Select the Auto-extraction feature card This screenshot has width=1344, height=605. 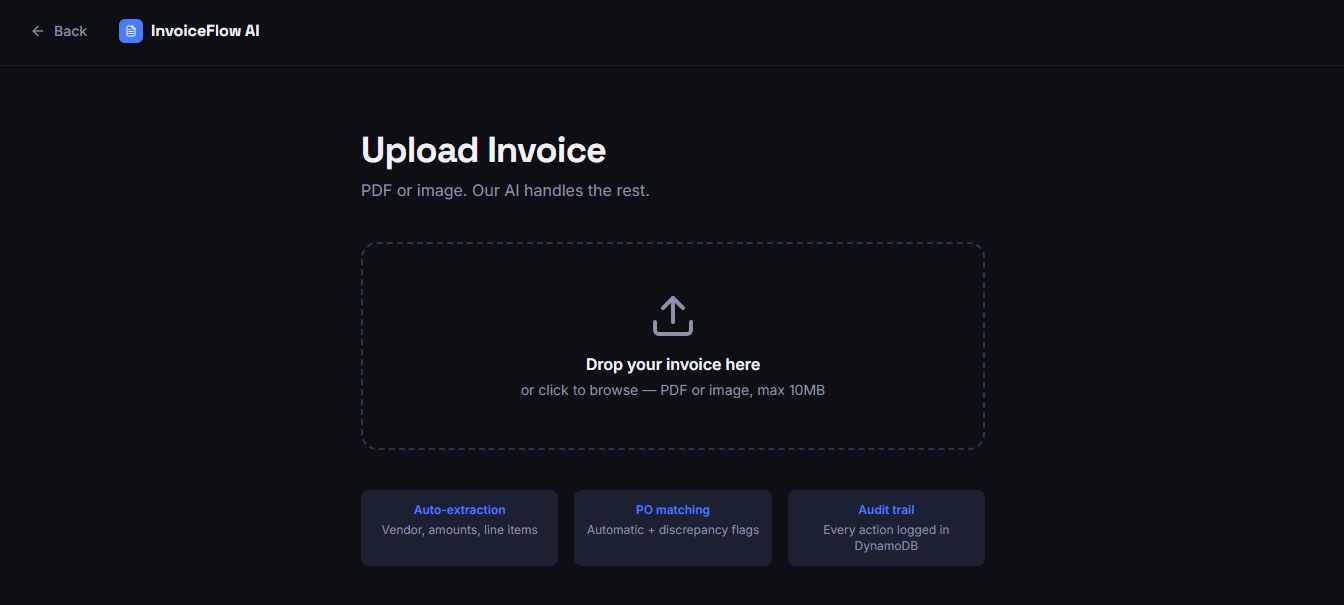pyautogui.click(x=459, y=528)
